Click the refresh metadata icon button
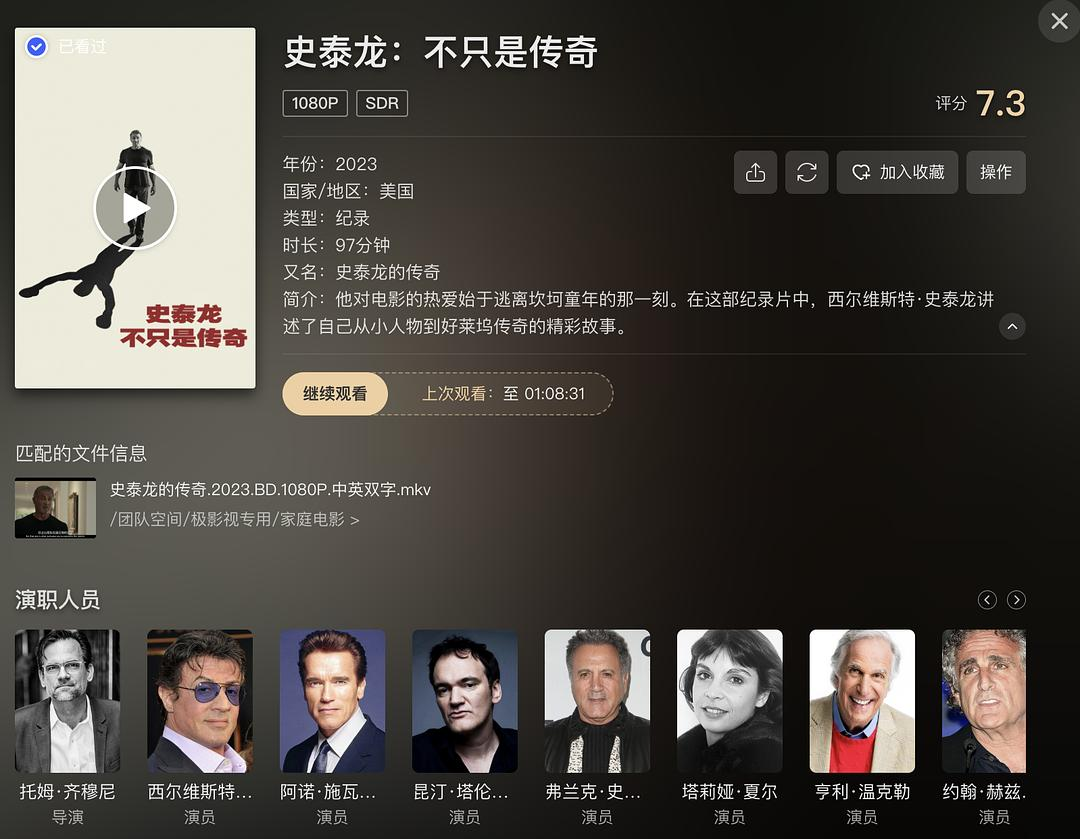1080x839 pixels. (x=807, y=172)
